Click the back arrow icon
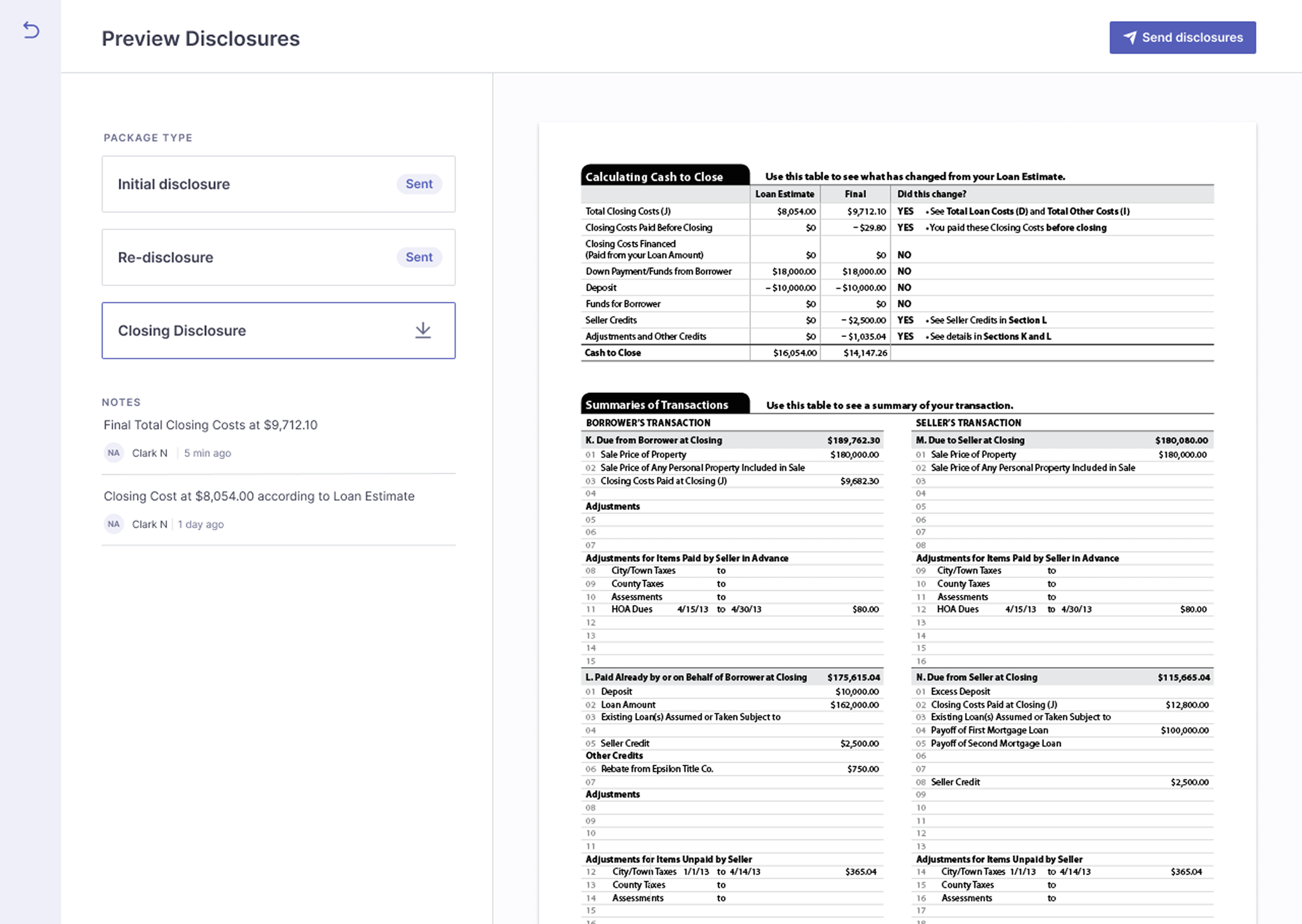Image resolution: width=1302 pixels, height=924 pixels. (x=31, y=30)
